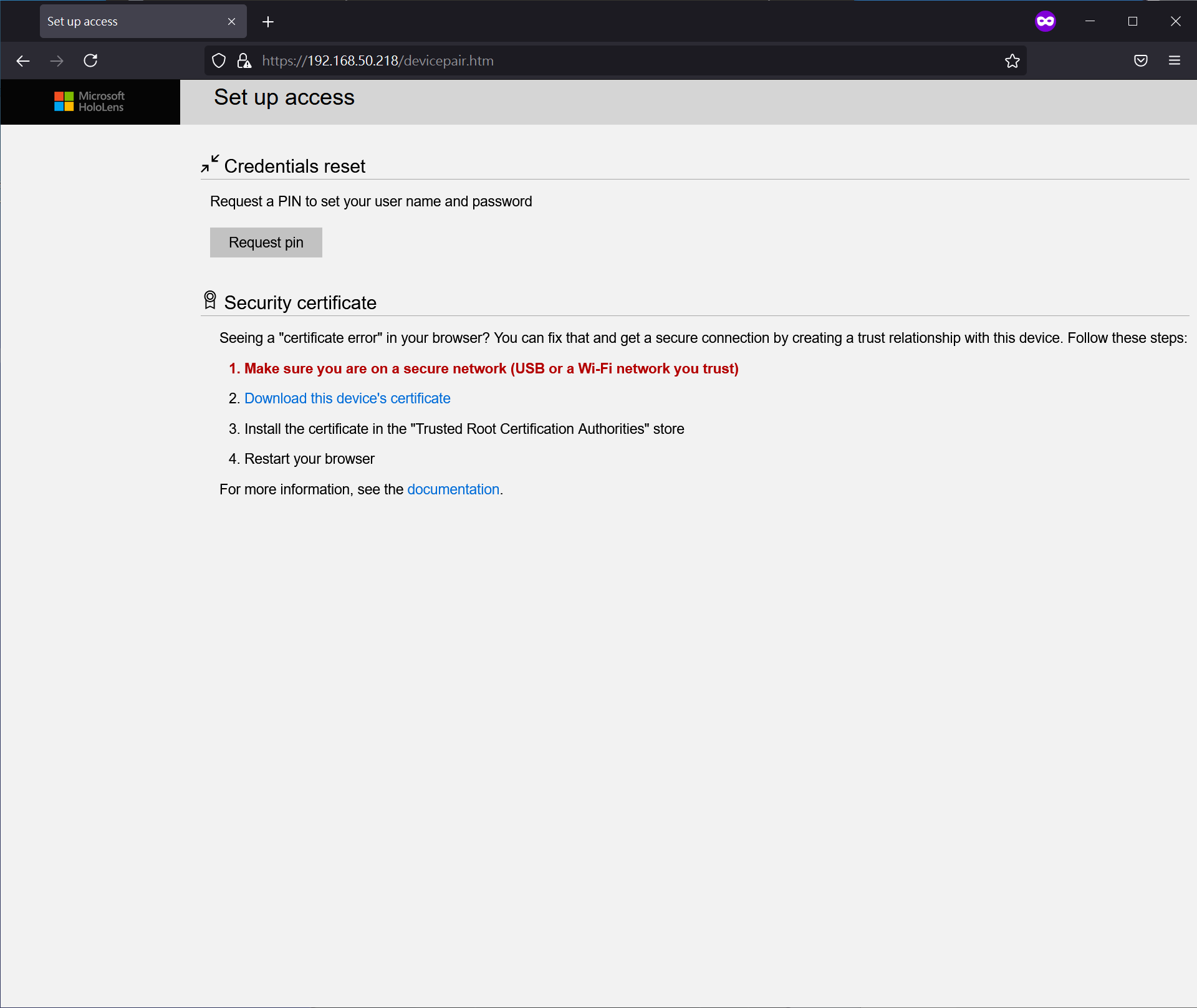Click the padlock warning site info icon
This screenshot has width=1197, height=1008.
pos(244,60)
